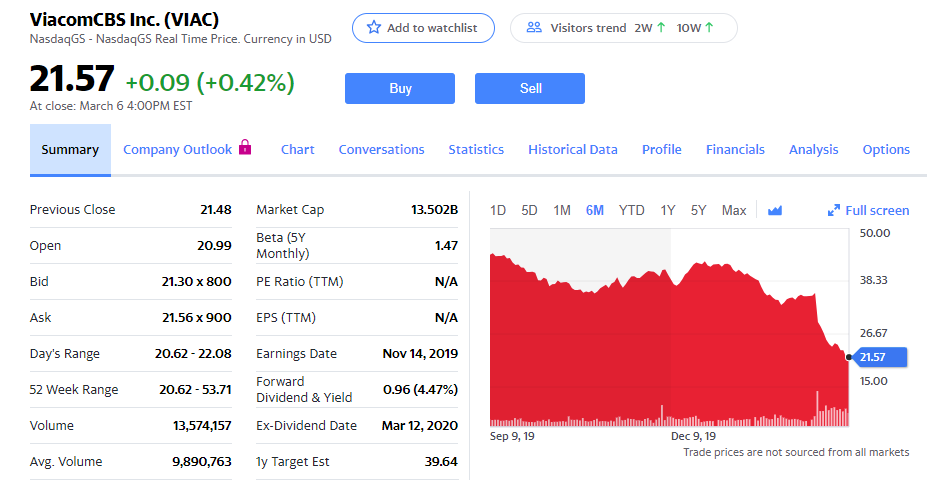
Task: Click the Visitors trend label
Action: click(588, 28)
